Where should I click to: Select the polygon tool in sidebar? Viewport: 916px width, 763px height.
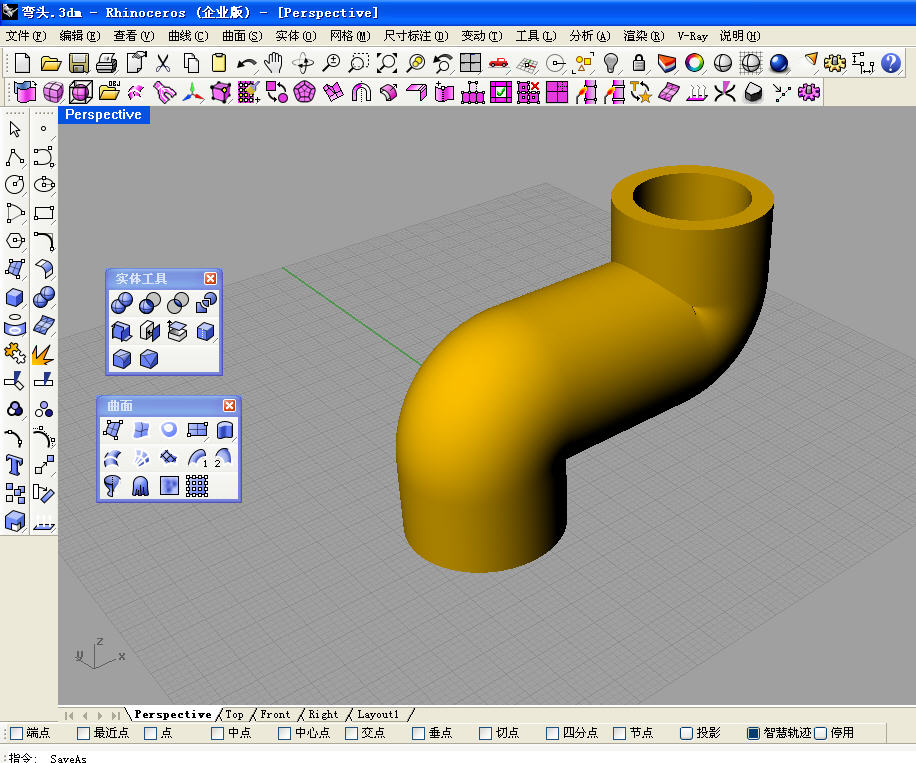pyautogui.click(x=15, y=241)
